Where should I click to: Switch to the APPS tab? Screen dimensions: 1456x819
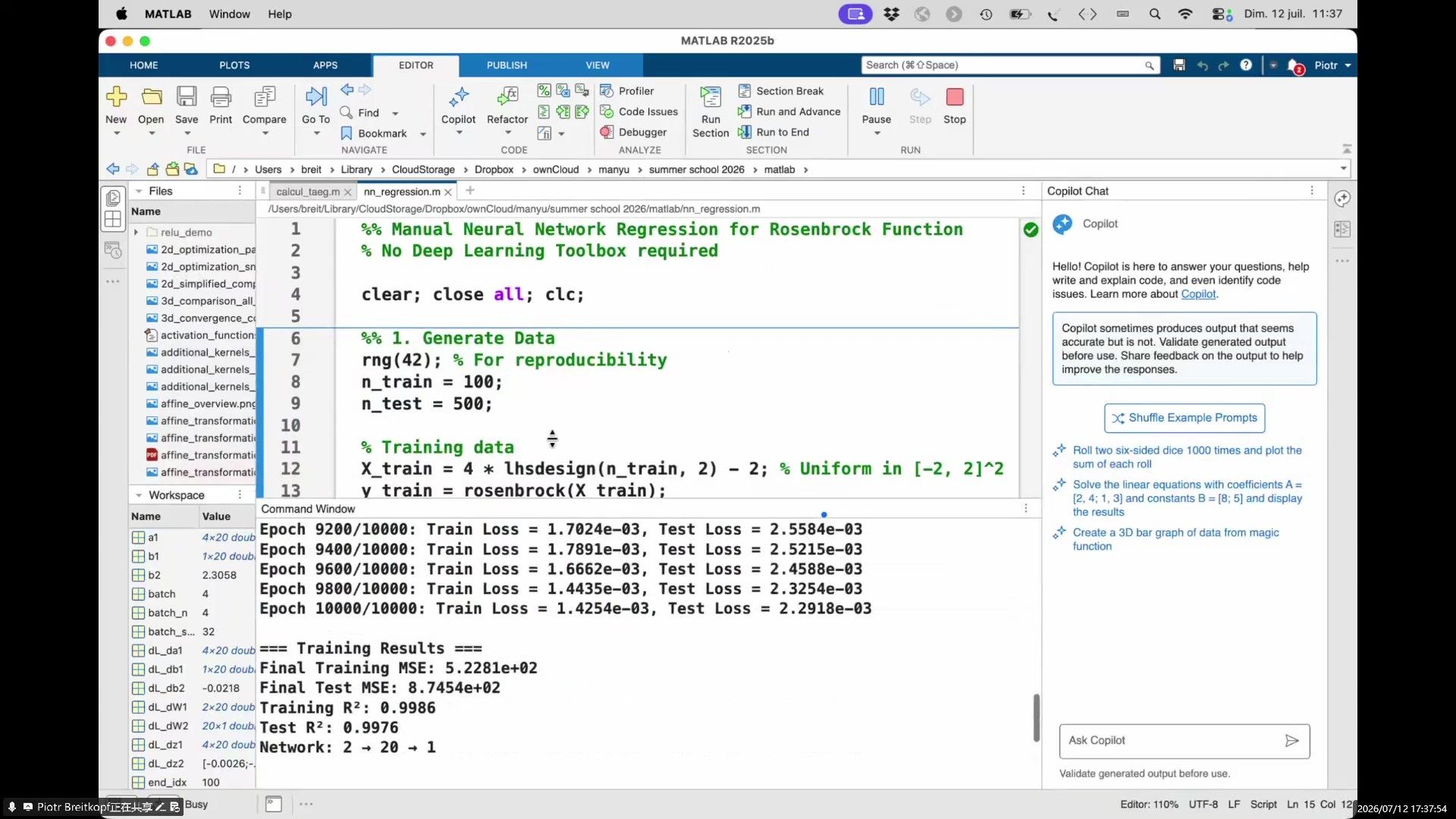click(x=325, y=65)
